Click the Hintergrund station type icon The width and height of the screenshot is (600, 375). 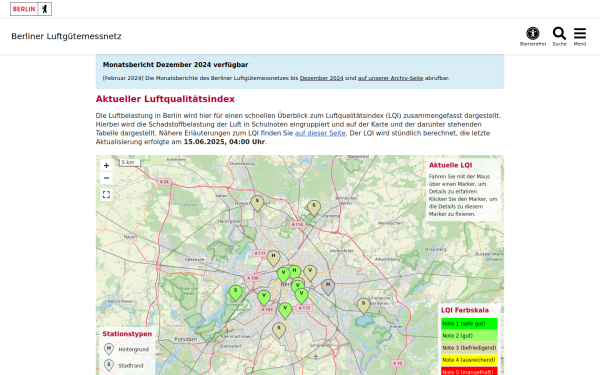coord(109,349)
